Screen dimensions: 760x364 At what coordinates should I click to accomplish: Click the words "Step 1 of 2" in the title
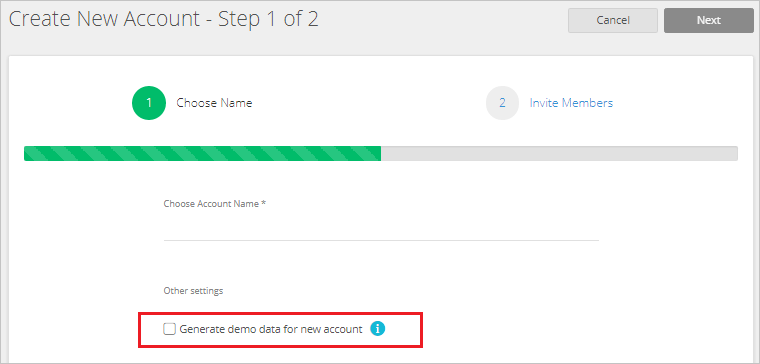pos(269,19)
